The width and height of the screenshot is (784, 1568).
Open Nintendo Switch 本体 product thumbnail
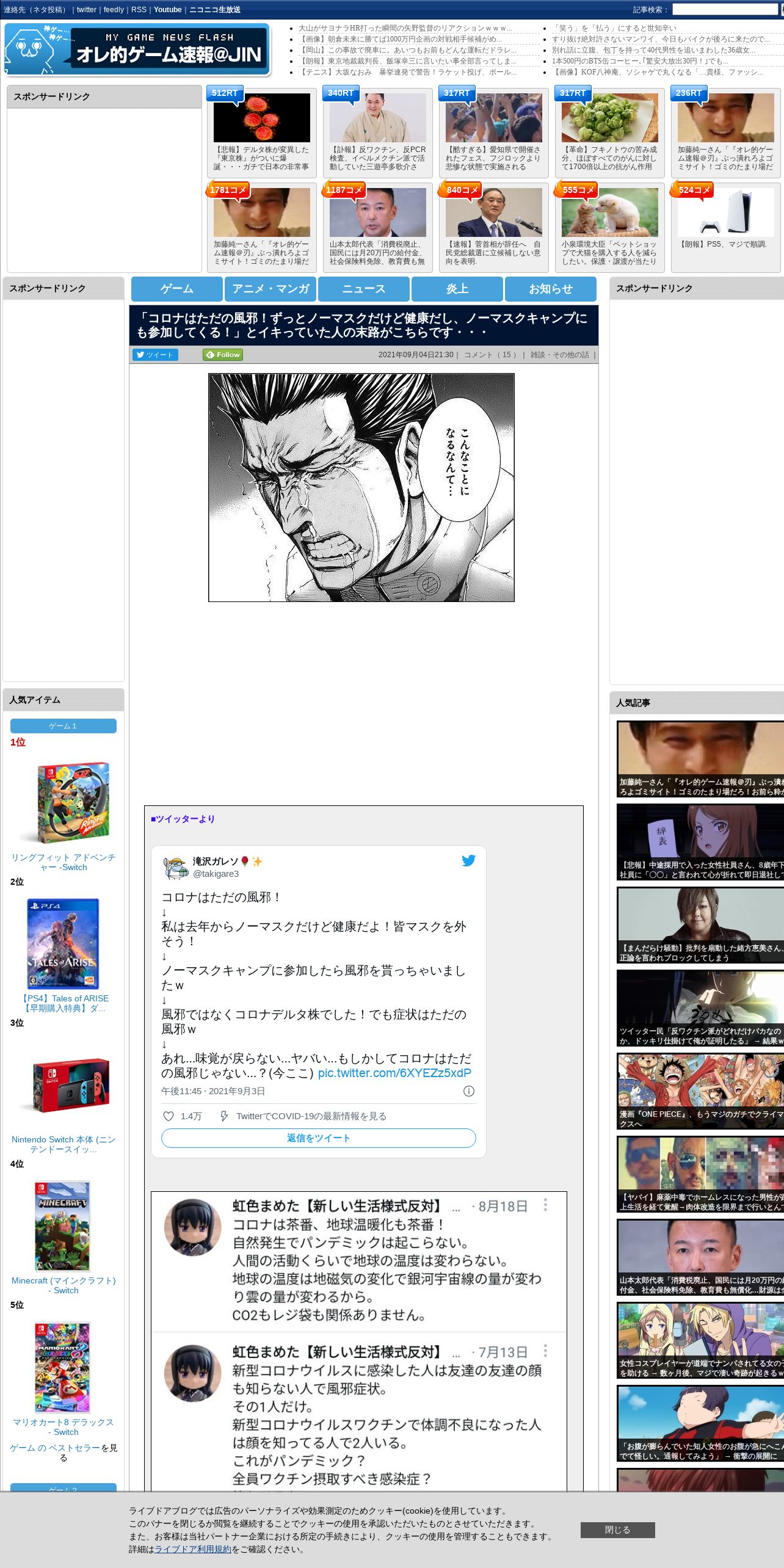[64, 1084]
